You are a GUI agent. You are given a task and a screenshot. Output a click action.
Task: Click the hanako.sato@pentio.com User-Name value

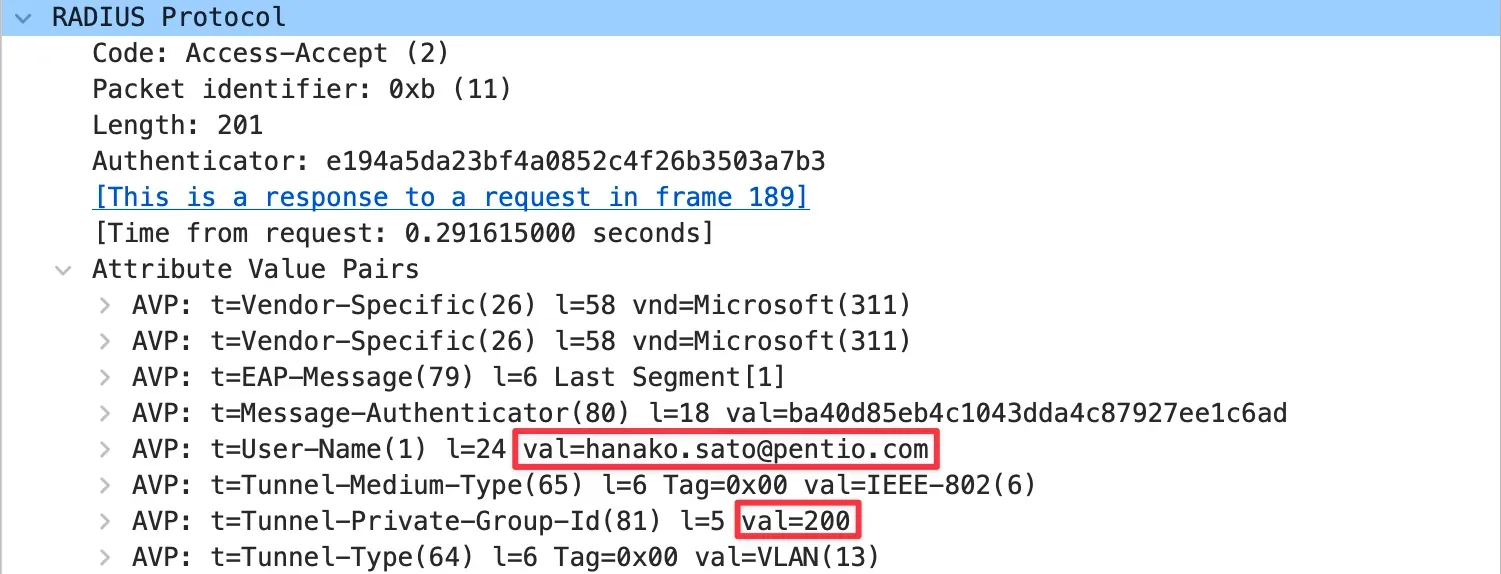click(728, 450)
